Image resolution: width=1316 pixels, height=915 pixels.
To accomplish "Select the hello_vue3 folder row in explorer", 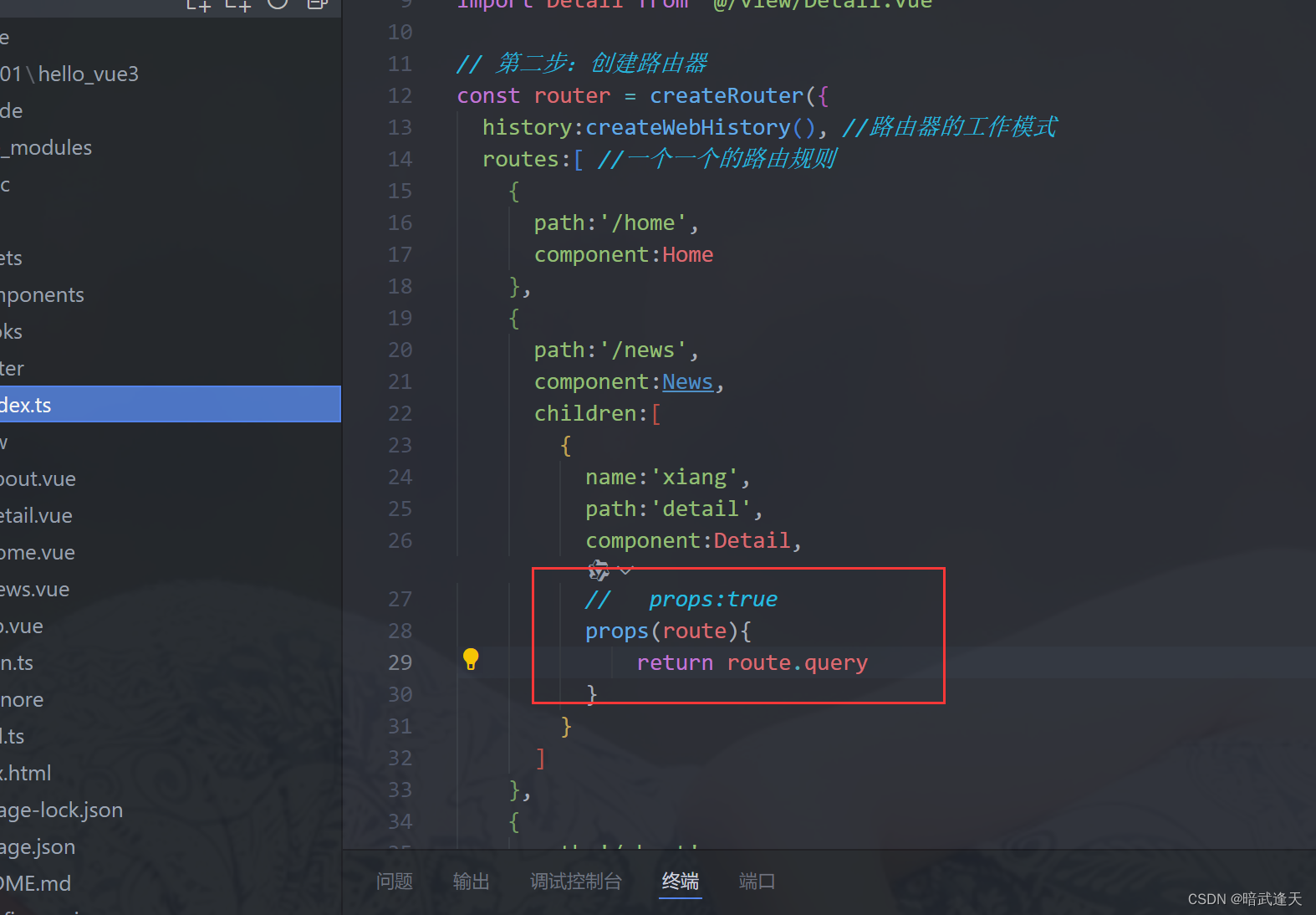I will pos(171,74).
